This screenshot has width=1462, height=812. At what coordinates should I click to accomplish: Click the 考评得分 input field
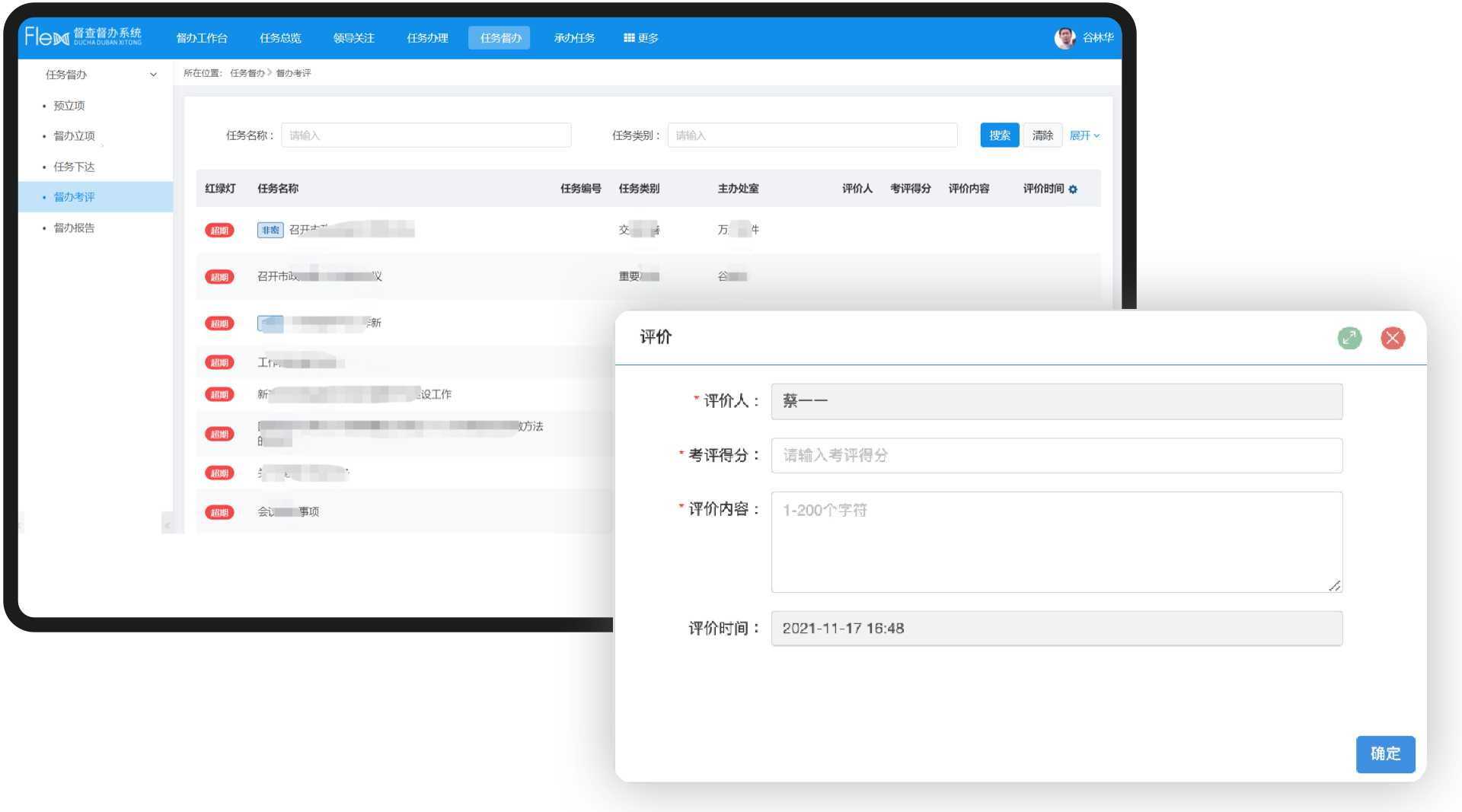point(1056,455)
